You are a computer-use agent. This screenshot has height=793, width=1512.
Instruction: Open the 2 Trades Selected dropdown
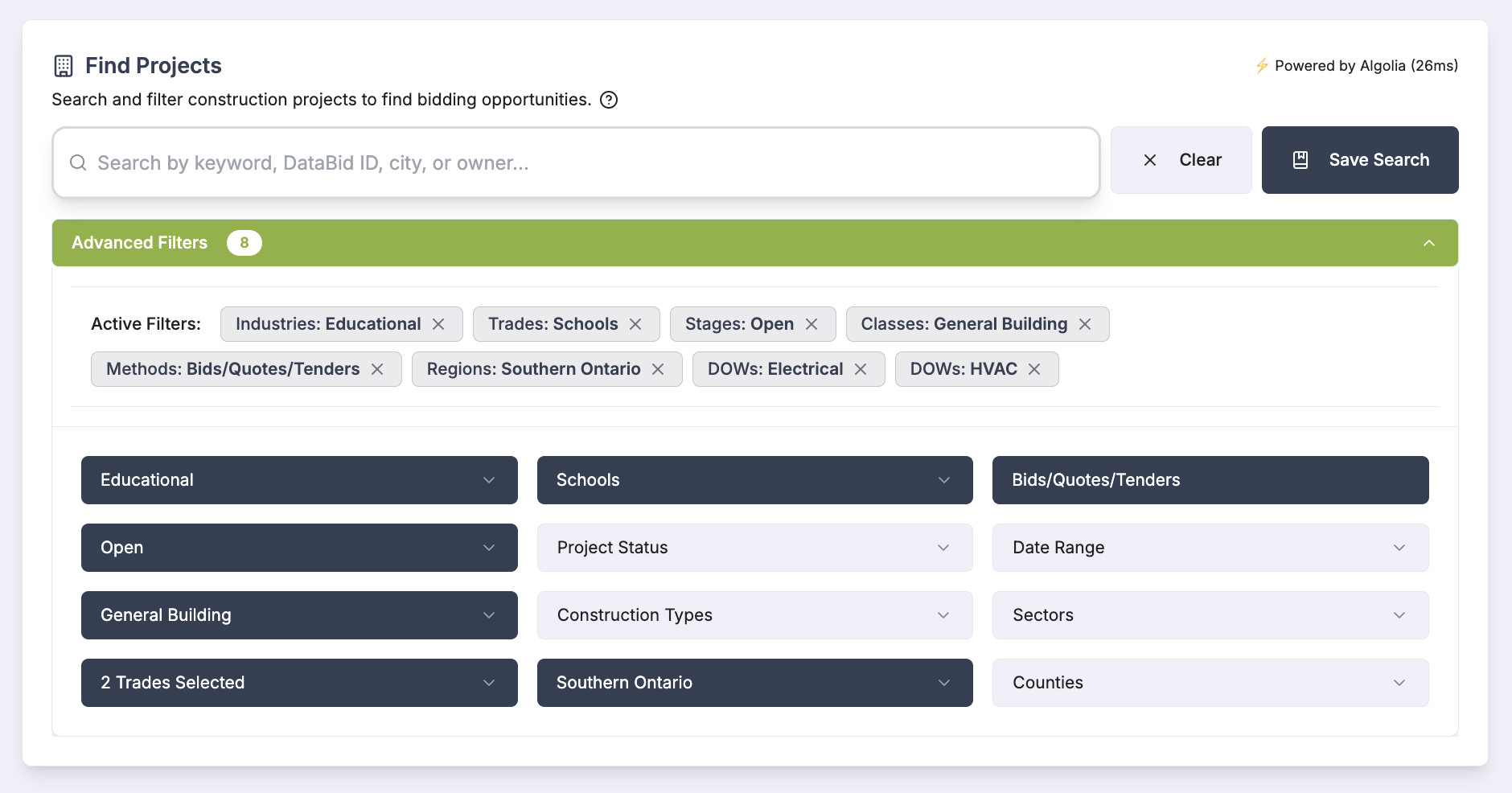click(x=299, y=683)
